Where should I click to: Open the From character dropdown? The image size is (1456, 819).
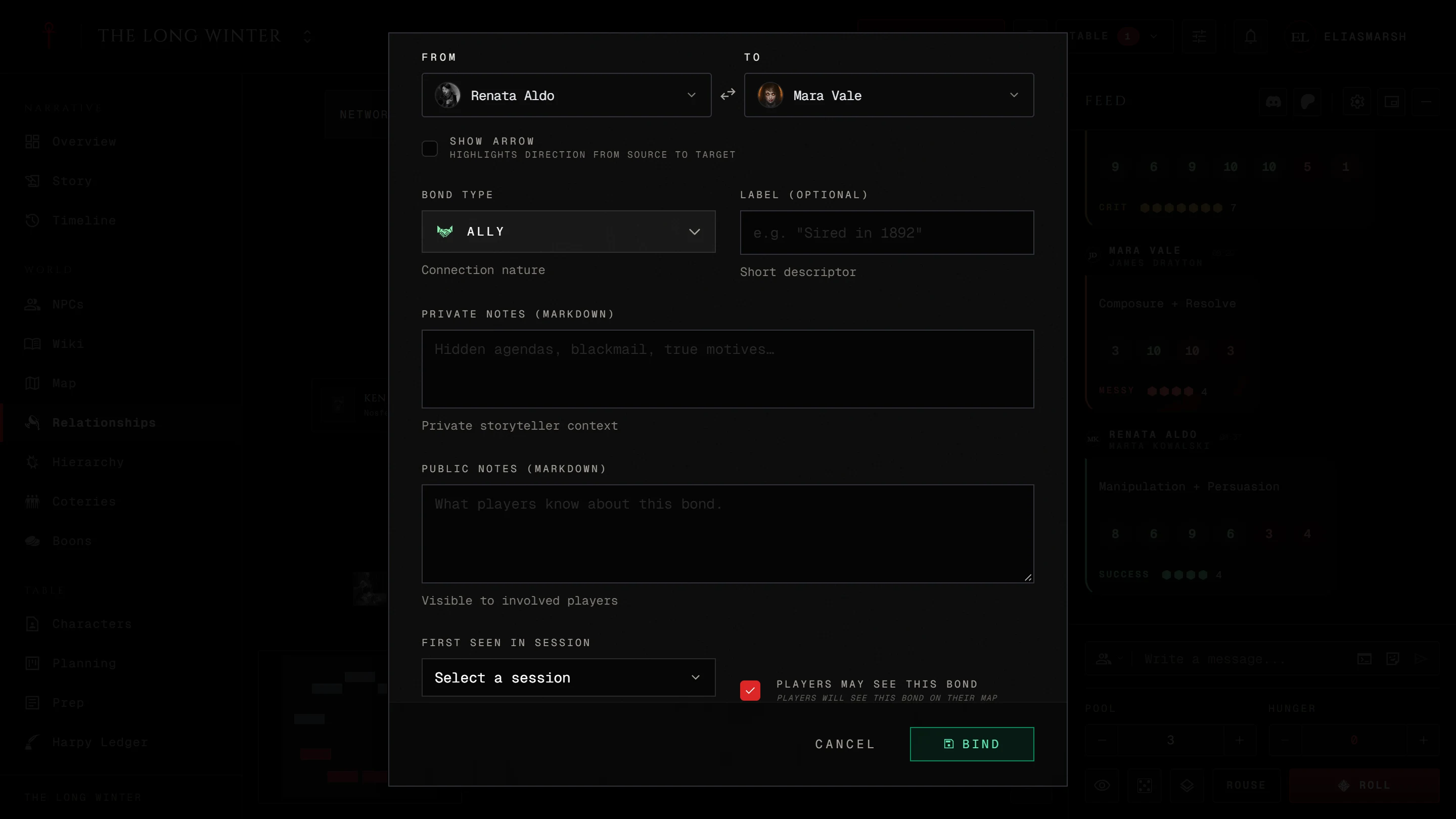click(x=566, y=95)
